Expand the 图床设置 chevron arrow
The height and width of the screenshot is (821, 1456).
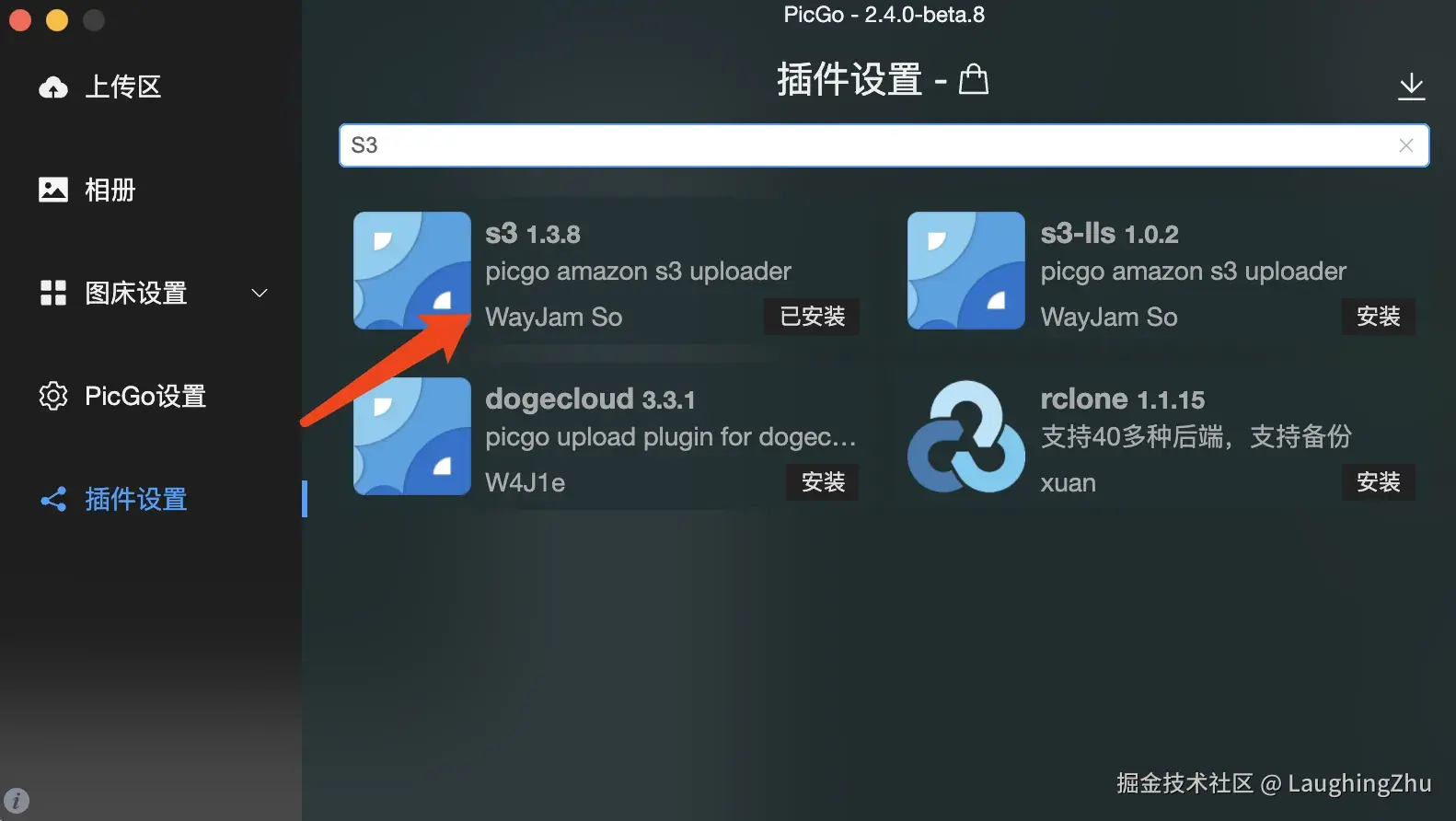260,293
